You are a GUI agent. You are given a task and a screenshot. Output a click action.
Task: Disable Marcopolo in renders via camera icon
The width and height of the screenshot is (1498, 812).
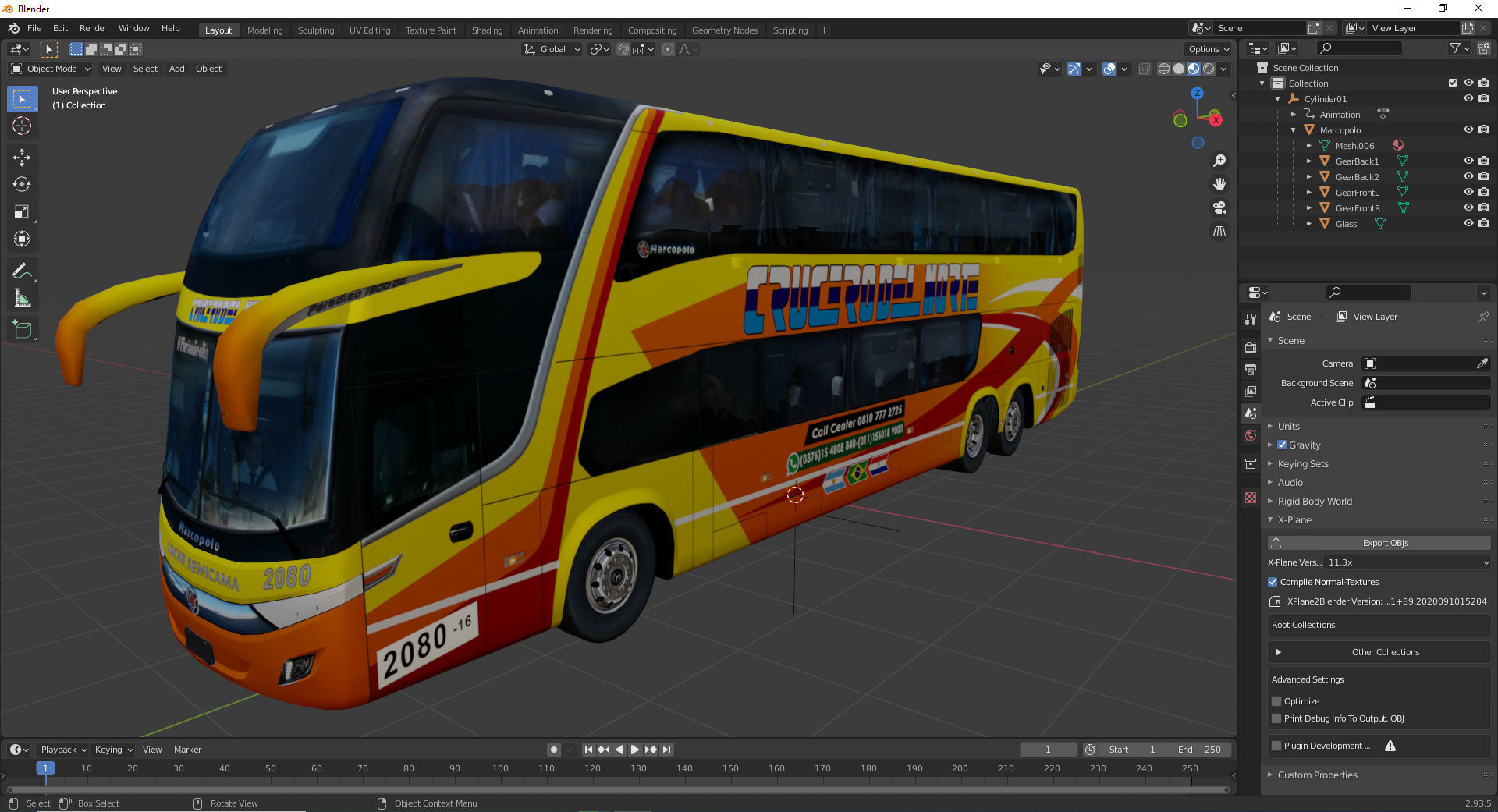[1483, 130]
